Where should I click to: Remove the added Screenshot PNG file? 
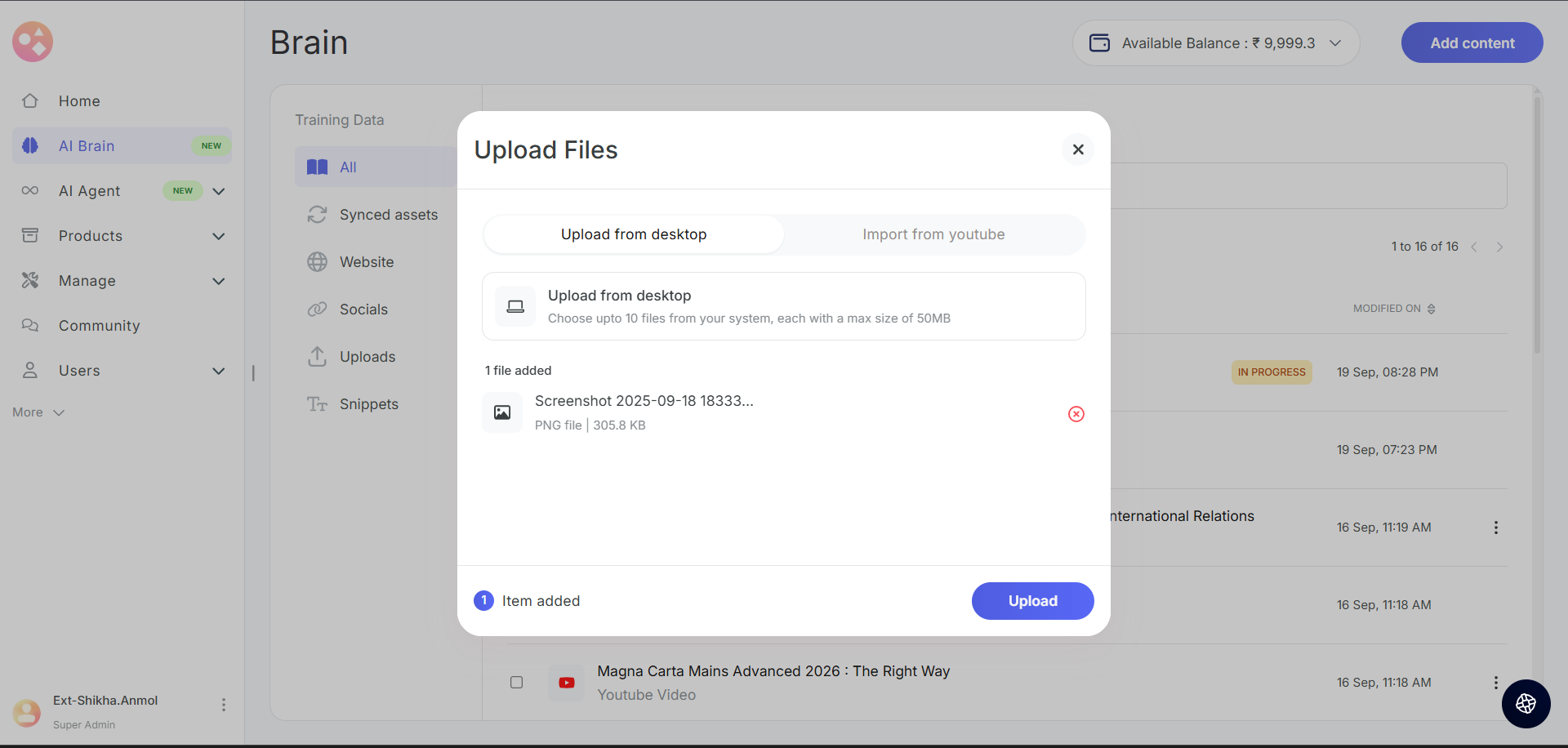point(1076,414)
